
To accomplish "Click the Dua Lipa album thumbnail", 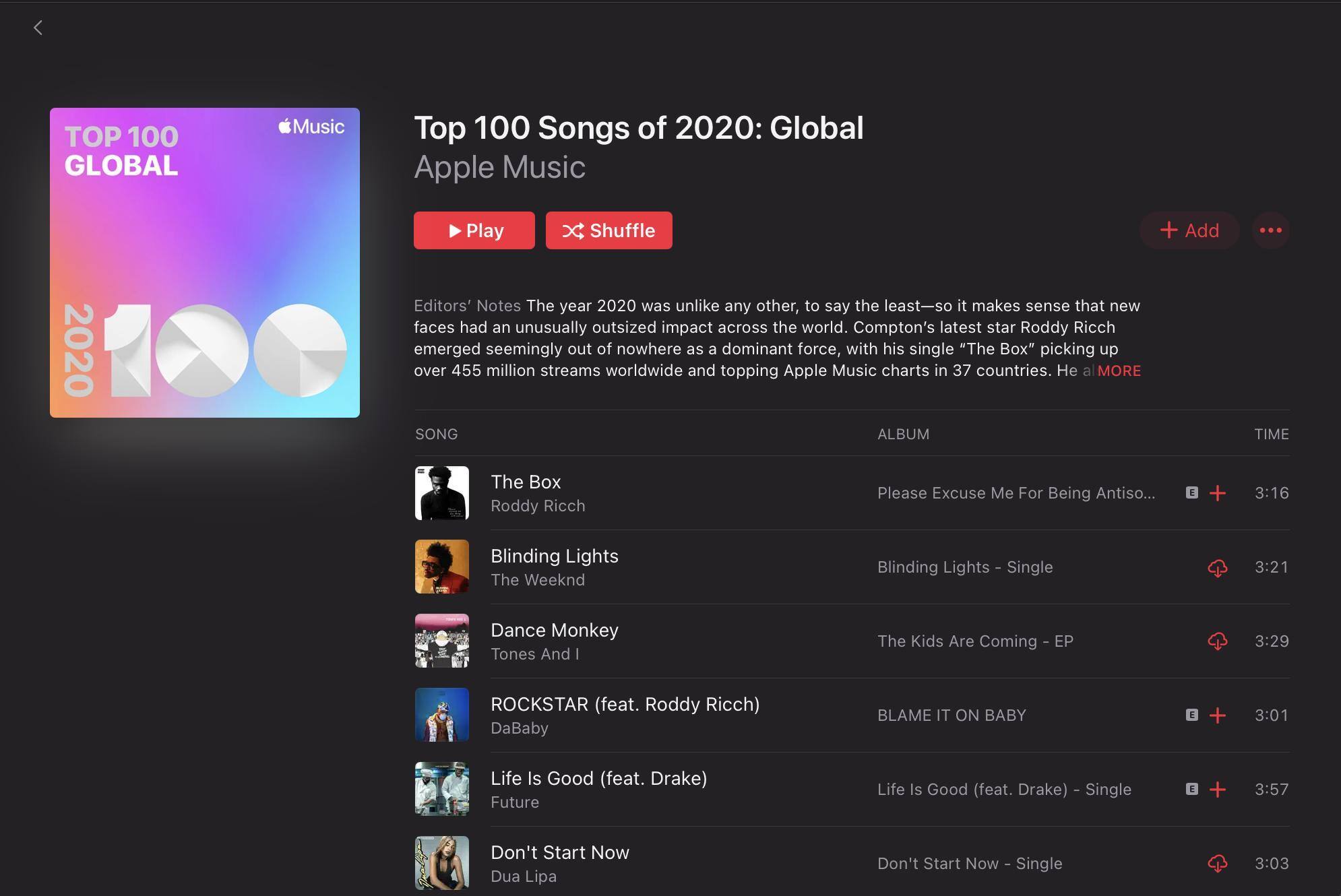I will coord(442,863).
